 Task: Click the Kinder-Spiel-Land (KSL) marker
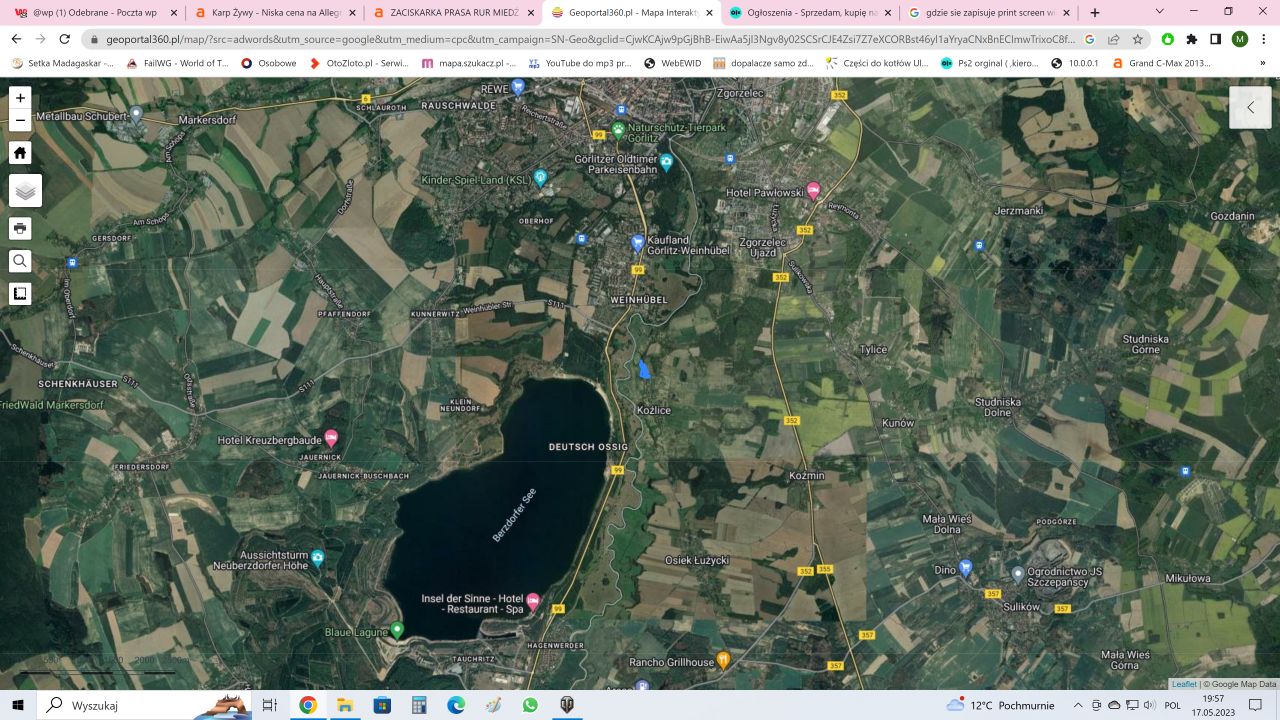541,178
